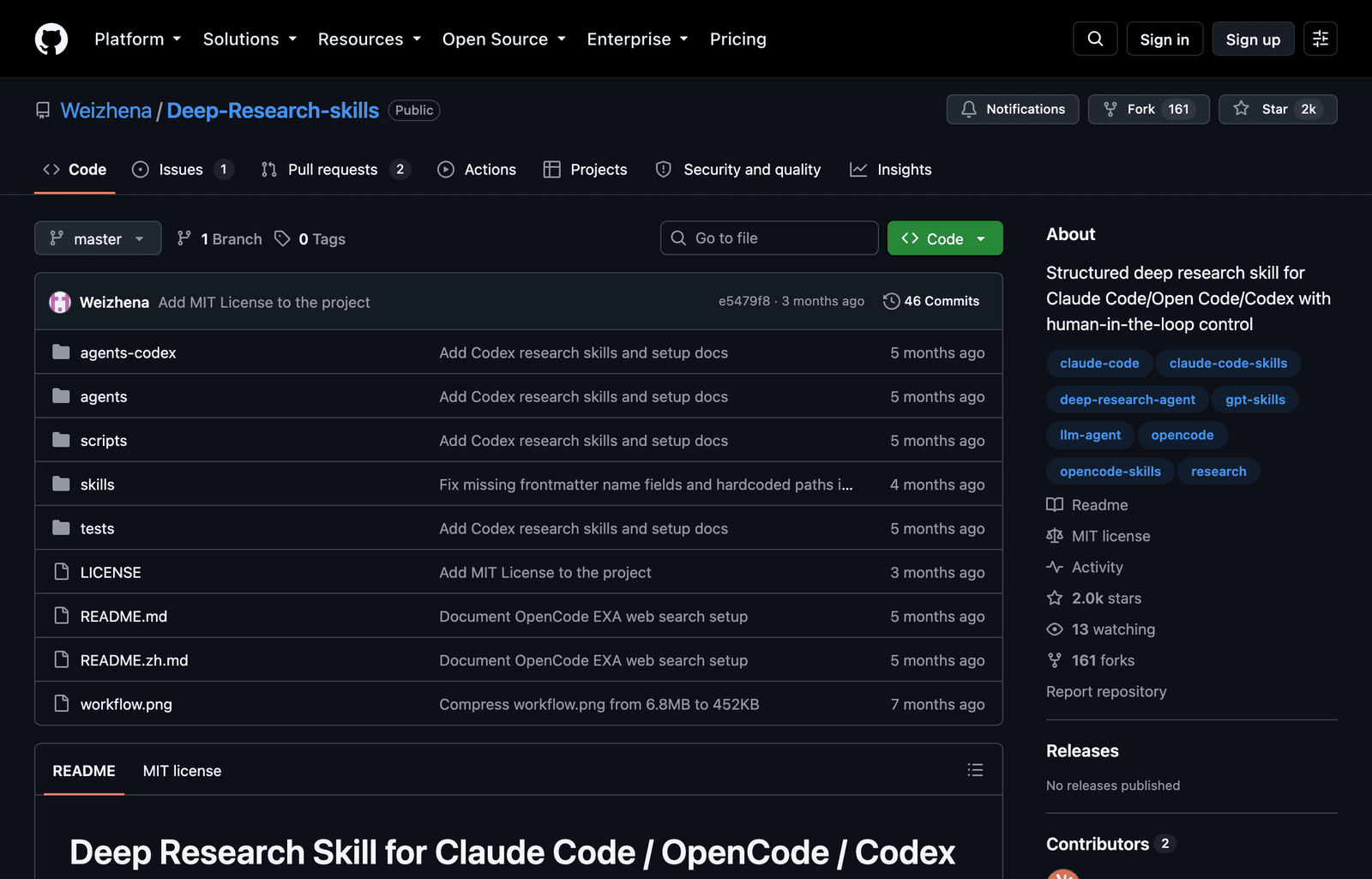Open the Pricing page
Viewport: 1372px width, 879px height.
(738, 39)
